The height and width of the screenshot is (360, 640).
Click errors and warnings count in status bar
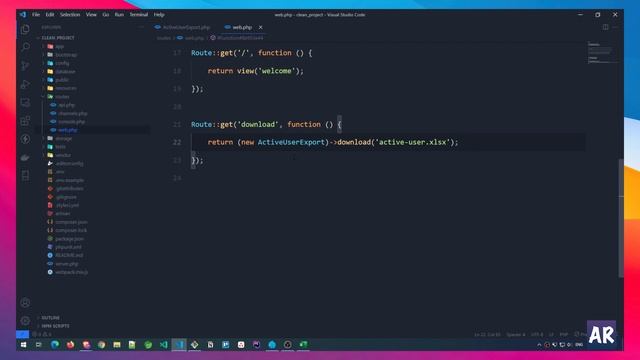coord(42,334)
